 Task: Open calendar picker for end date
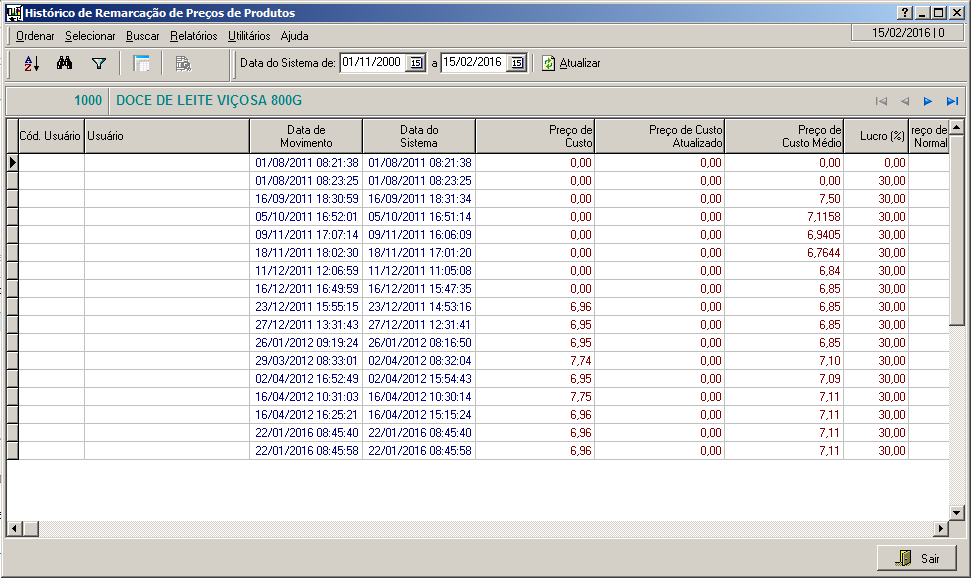point(516,63)
